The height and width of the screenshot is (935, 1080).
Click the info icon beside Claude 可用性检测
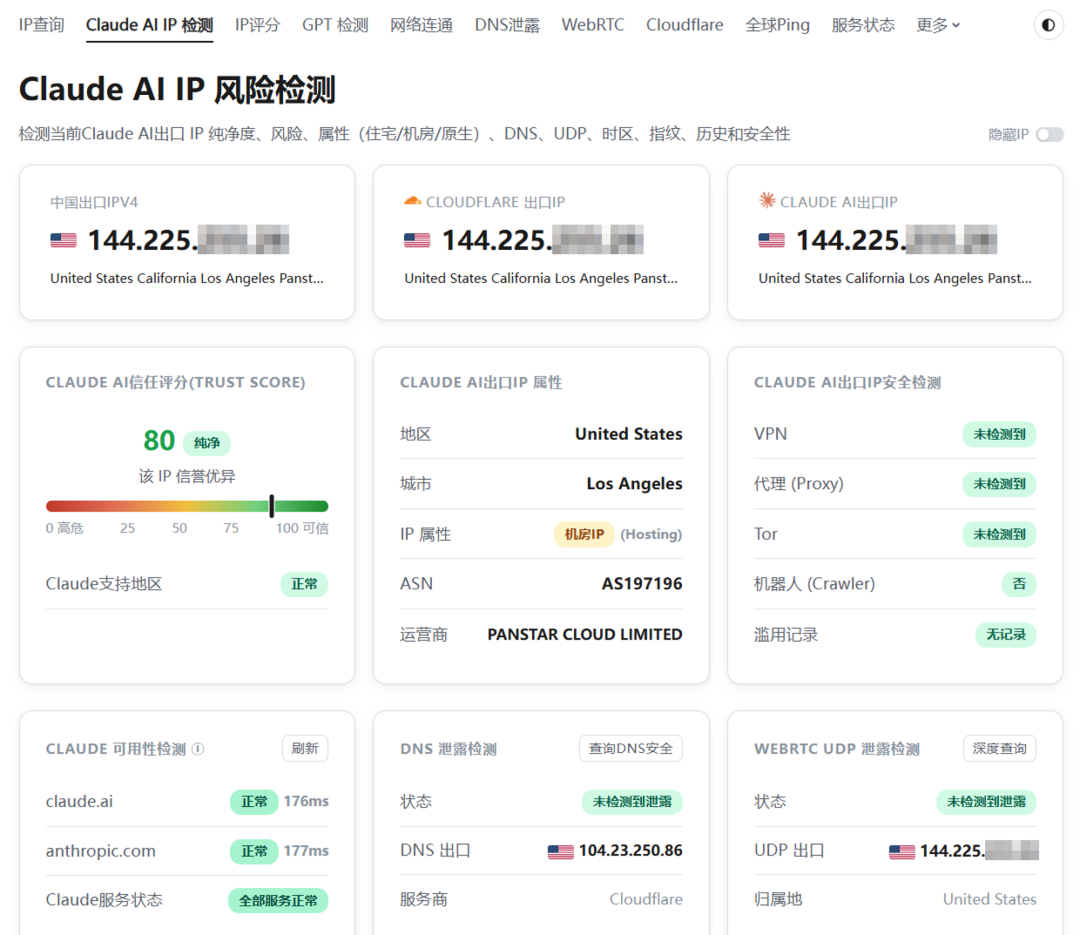pos(198,749)
